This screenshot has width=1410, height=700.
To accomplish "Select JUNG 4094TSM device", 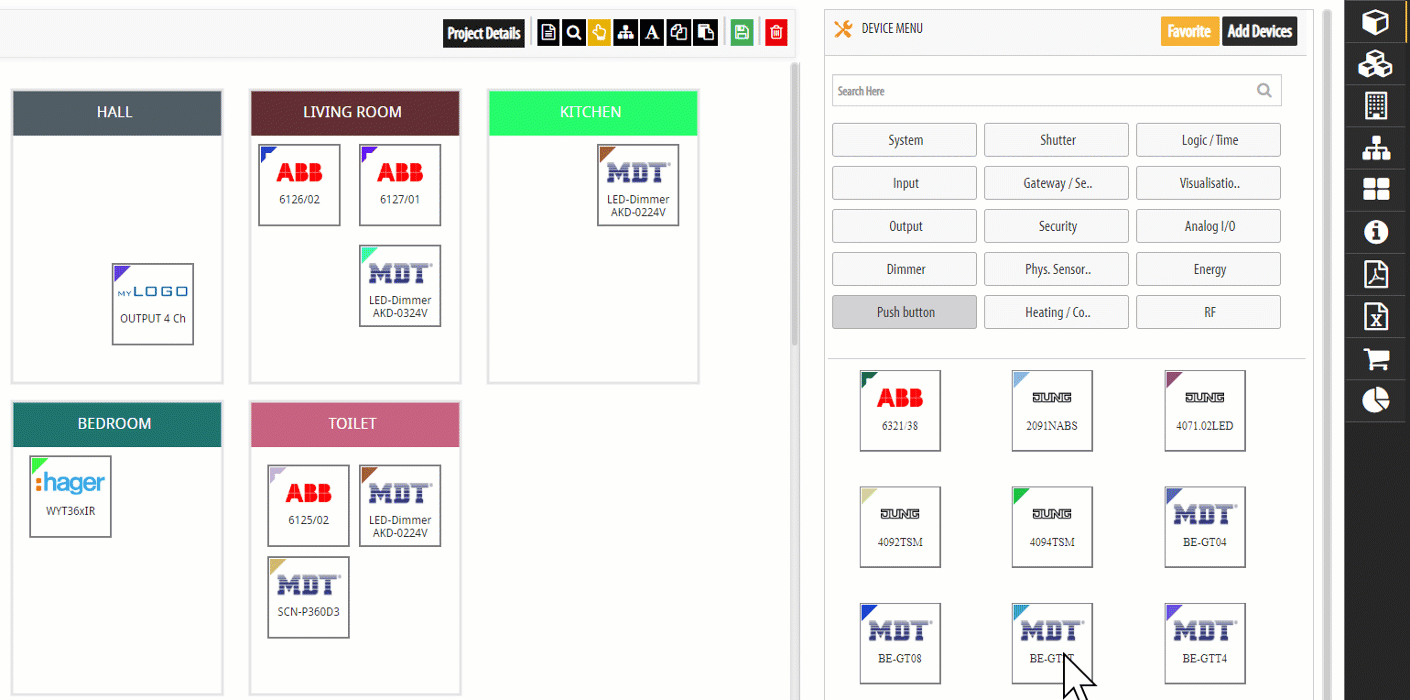I will point(1052,527).
